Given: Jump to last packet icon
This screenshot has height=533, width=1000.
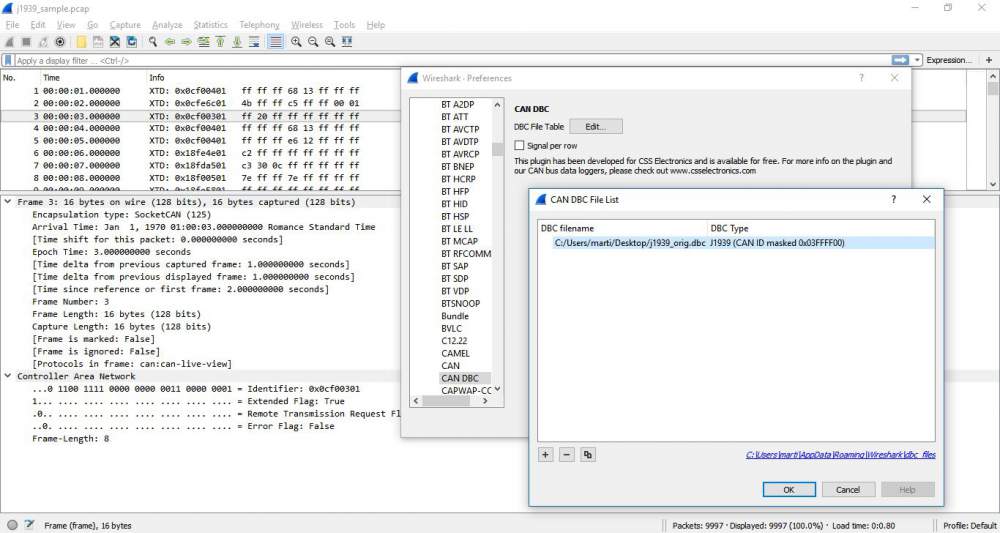Looking at the screenshot, I should pos(237,41).
